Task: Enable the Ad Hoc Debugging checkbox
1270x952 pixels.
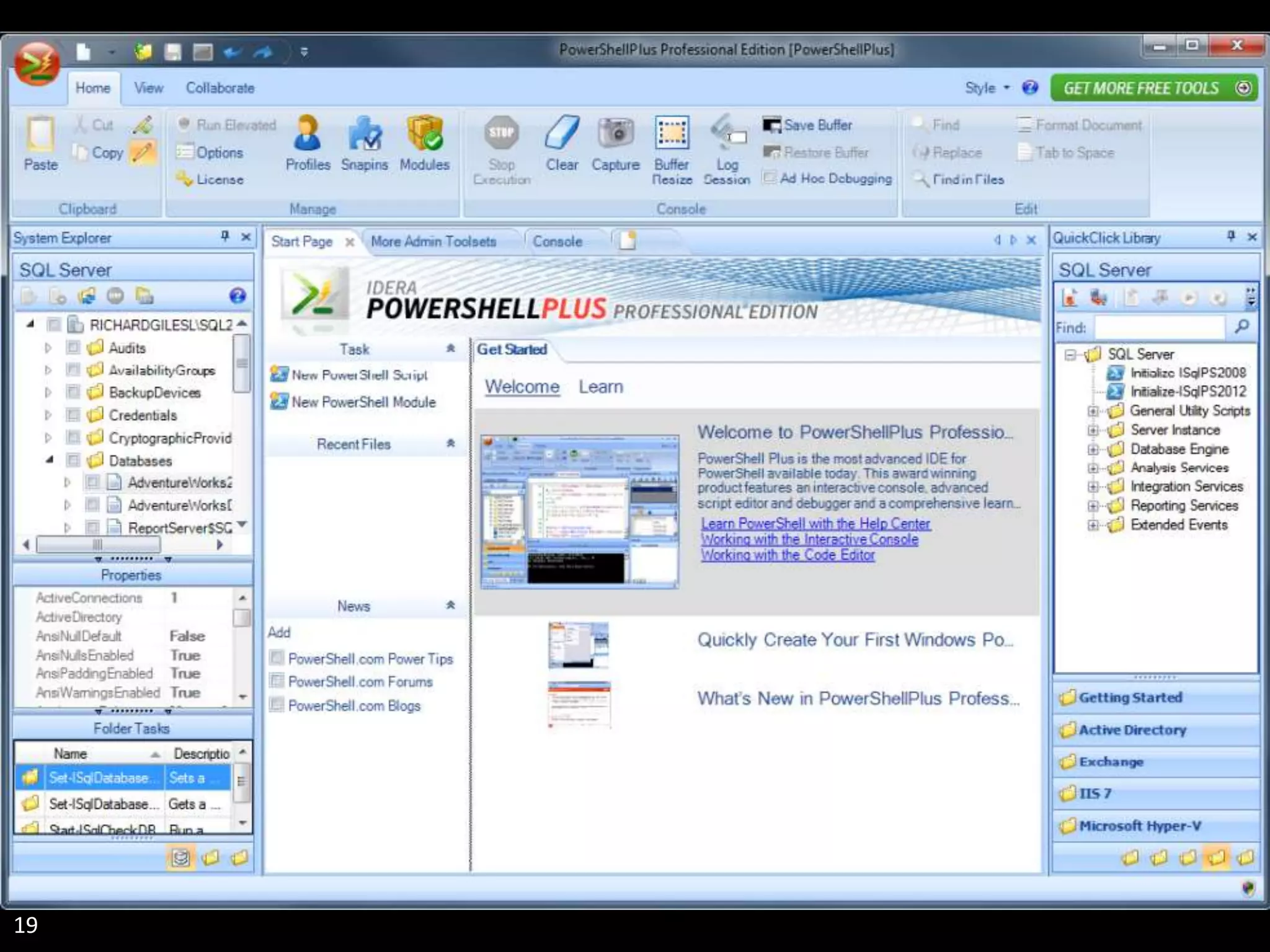Action: (770, 178)
